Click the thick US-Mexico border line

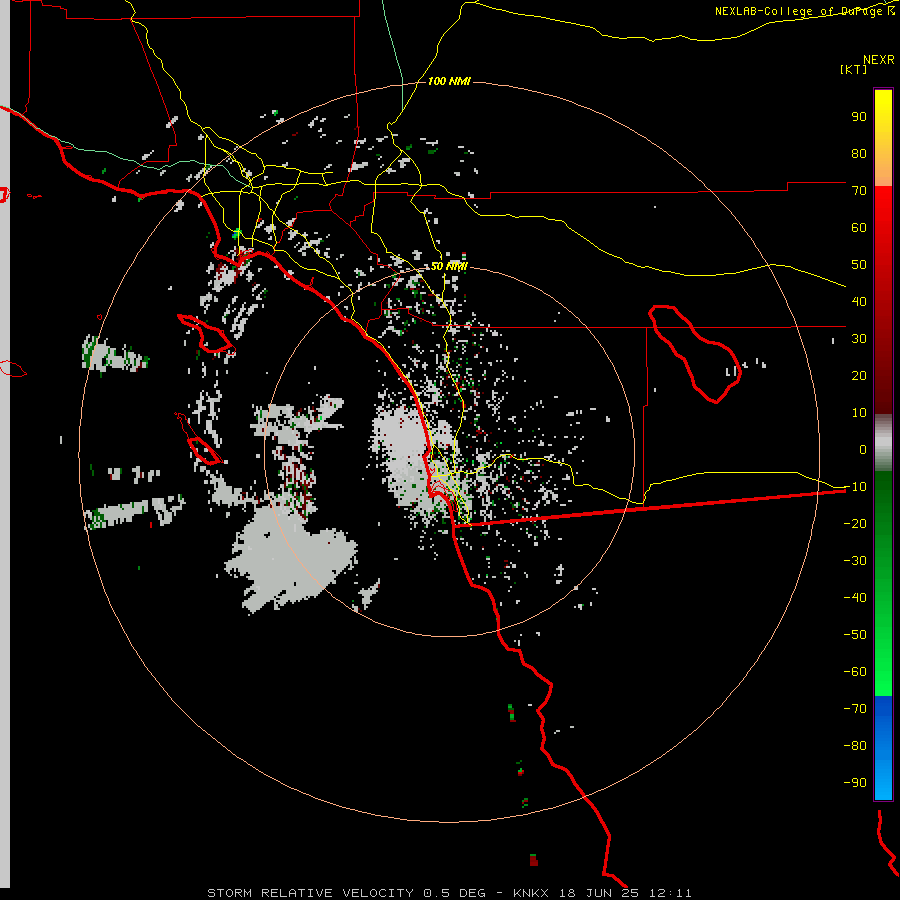click(x=649, y=507)
